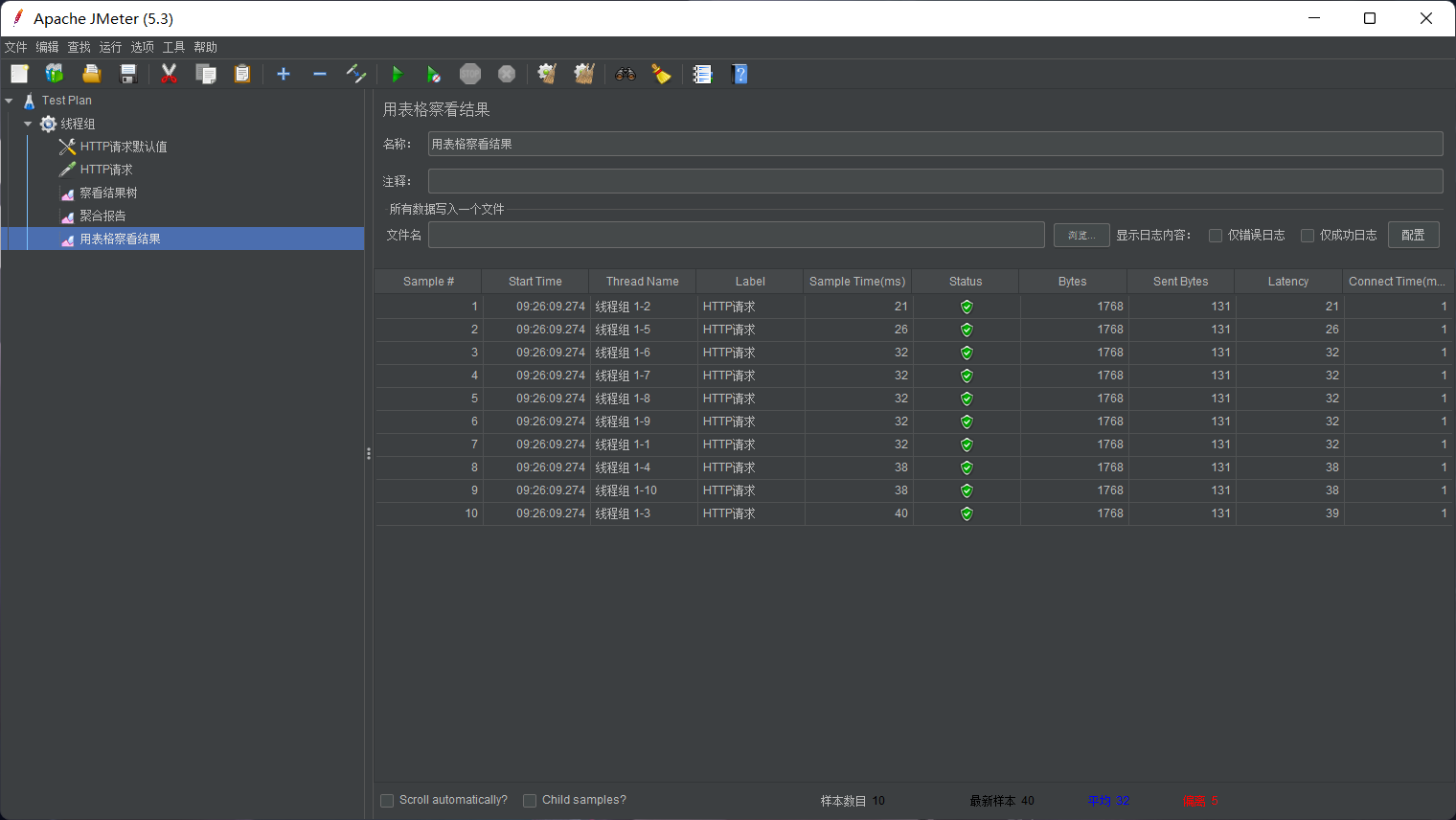Collapse the Test Plan tree node
1456x820 pixels.
coord(9,100)
